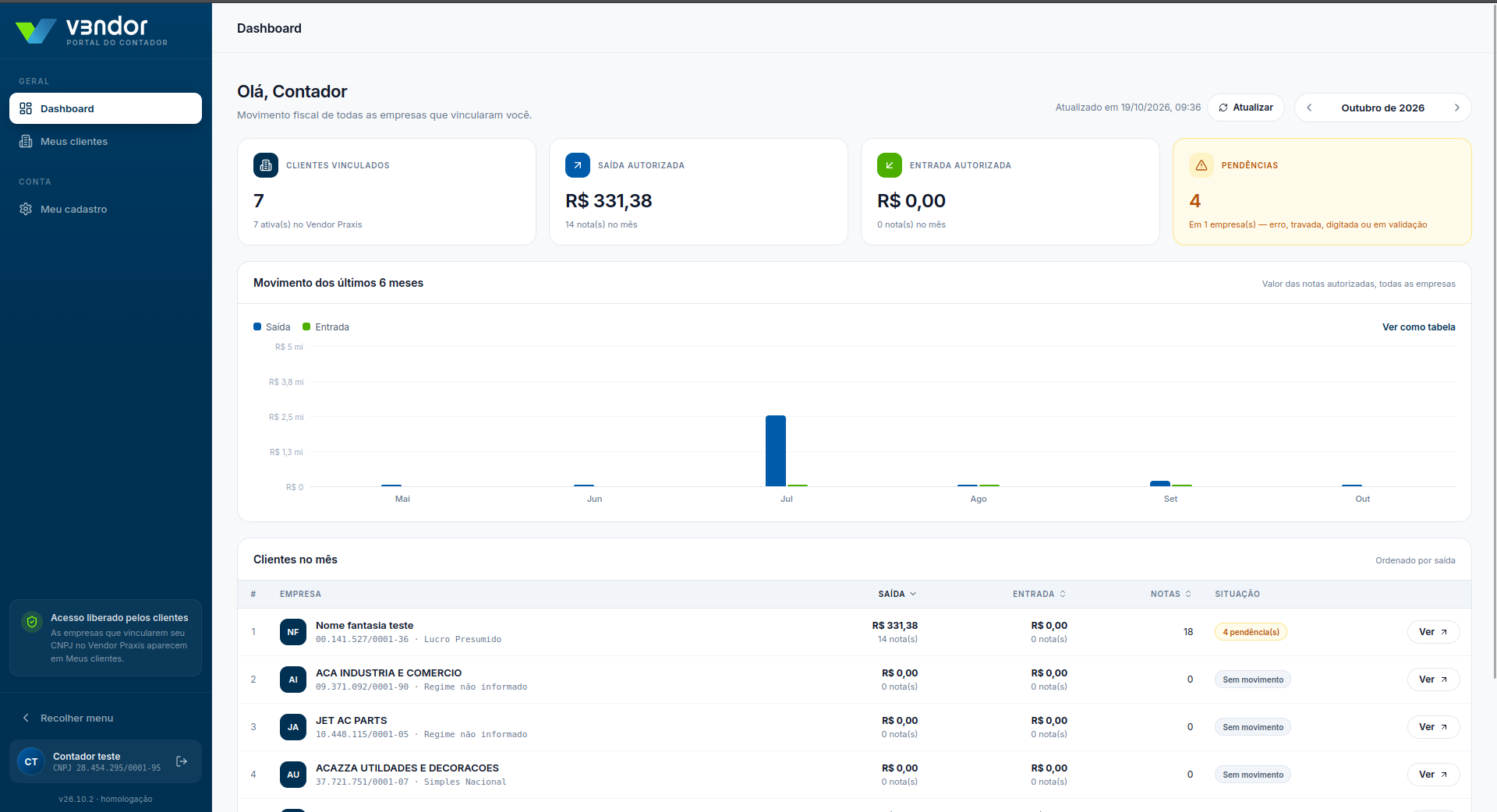Viewport: 1497px width, 812px height.
Task: Click the CT avatar badge
Action: click(x=31, y=761)
